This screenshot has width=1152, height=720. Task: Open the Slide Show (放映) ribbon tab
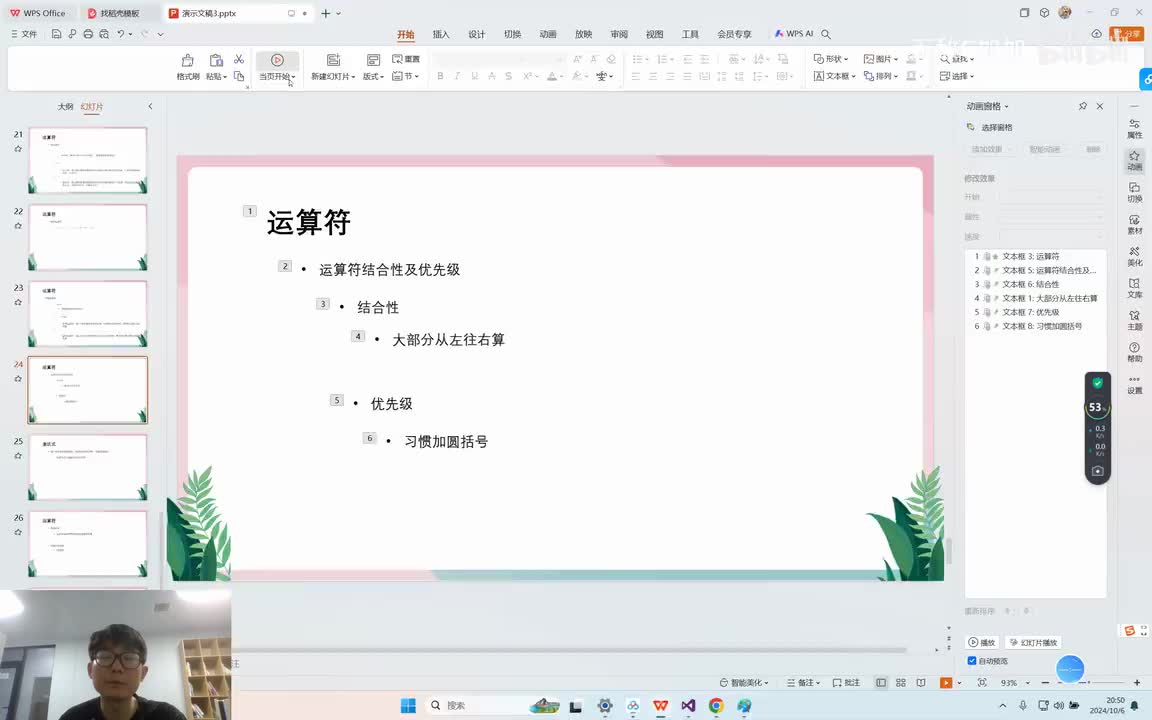pyautogui.click(x=583, y=34)
